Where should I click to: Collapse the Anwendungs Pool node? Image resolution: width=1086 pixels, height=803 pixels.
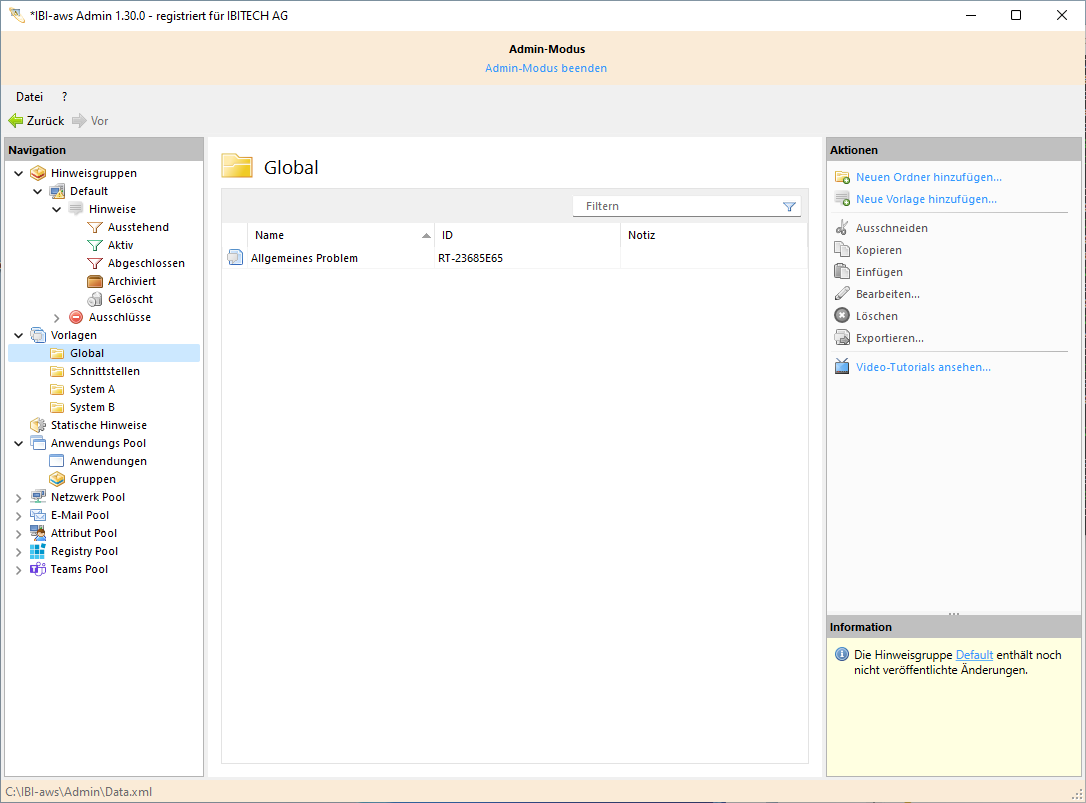(x=19, y=443)
